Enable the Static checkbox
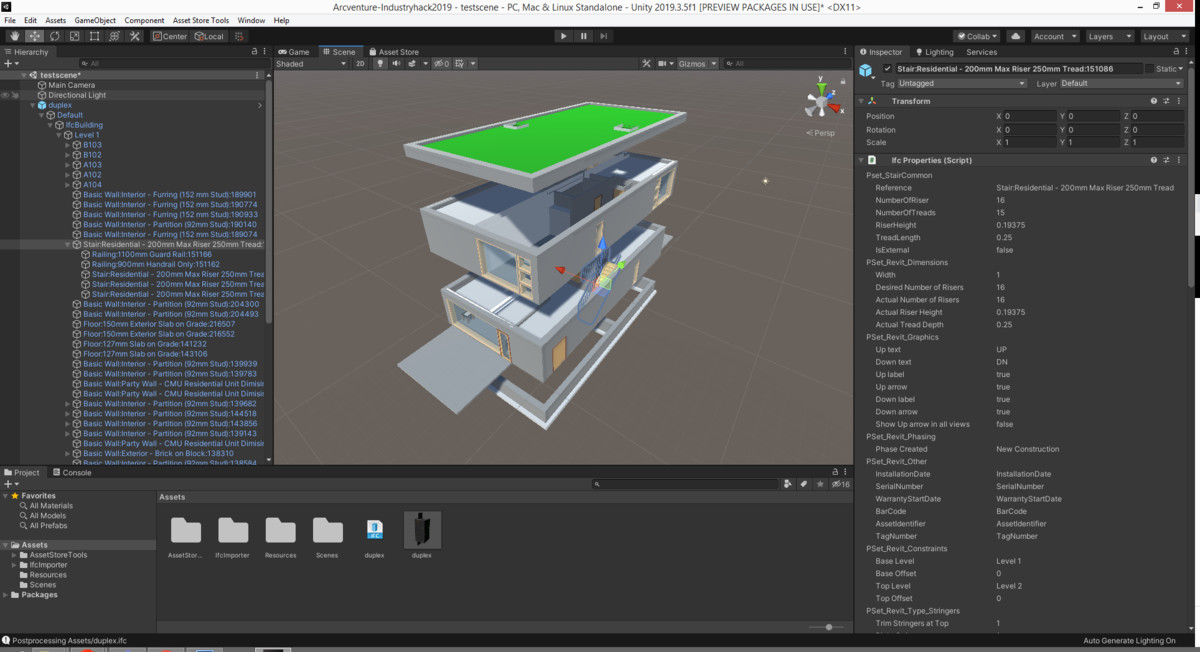1200x652 pixels. coord(1149,69)
